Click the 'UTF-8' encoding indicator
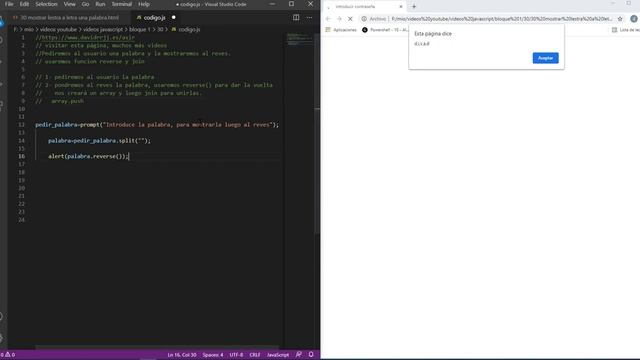The image size is (640, 360). click(x=236, y=355)
